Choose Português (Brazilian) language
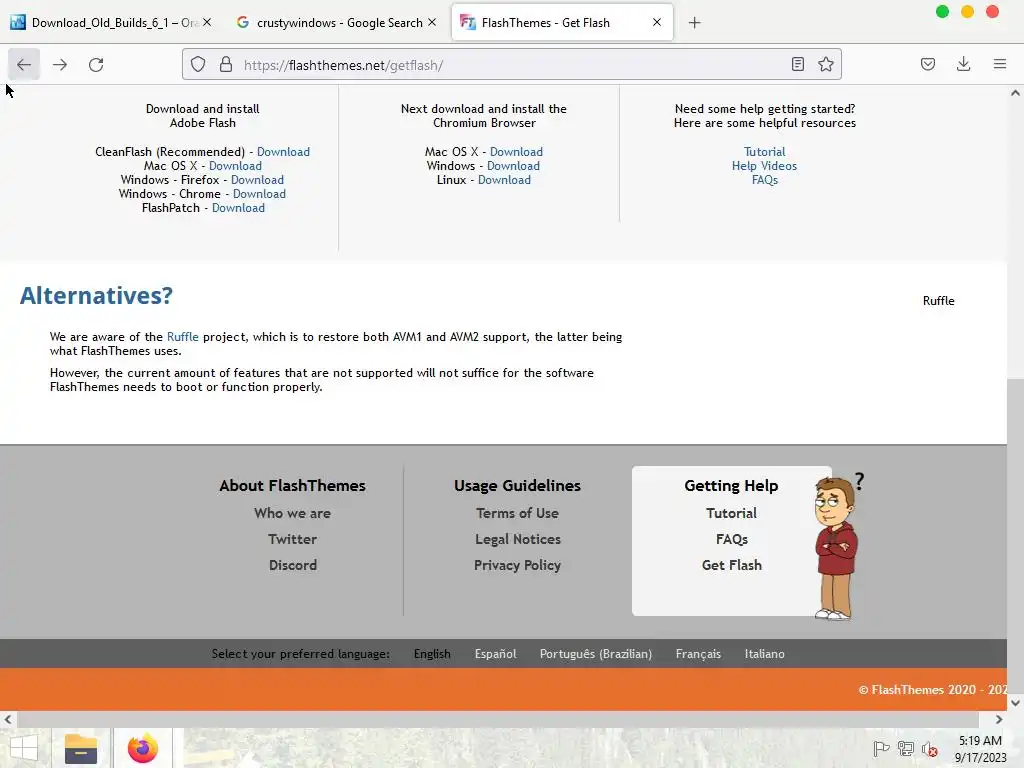The height and width of the screenshot is (768, 1024). pyautogui.click(x=596, y=654)
